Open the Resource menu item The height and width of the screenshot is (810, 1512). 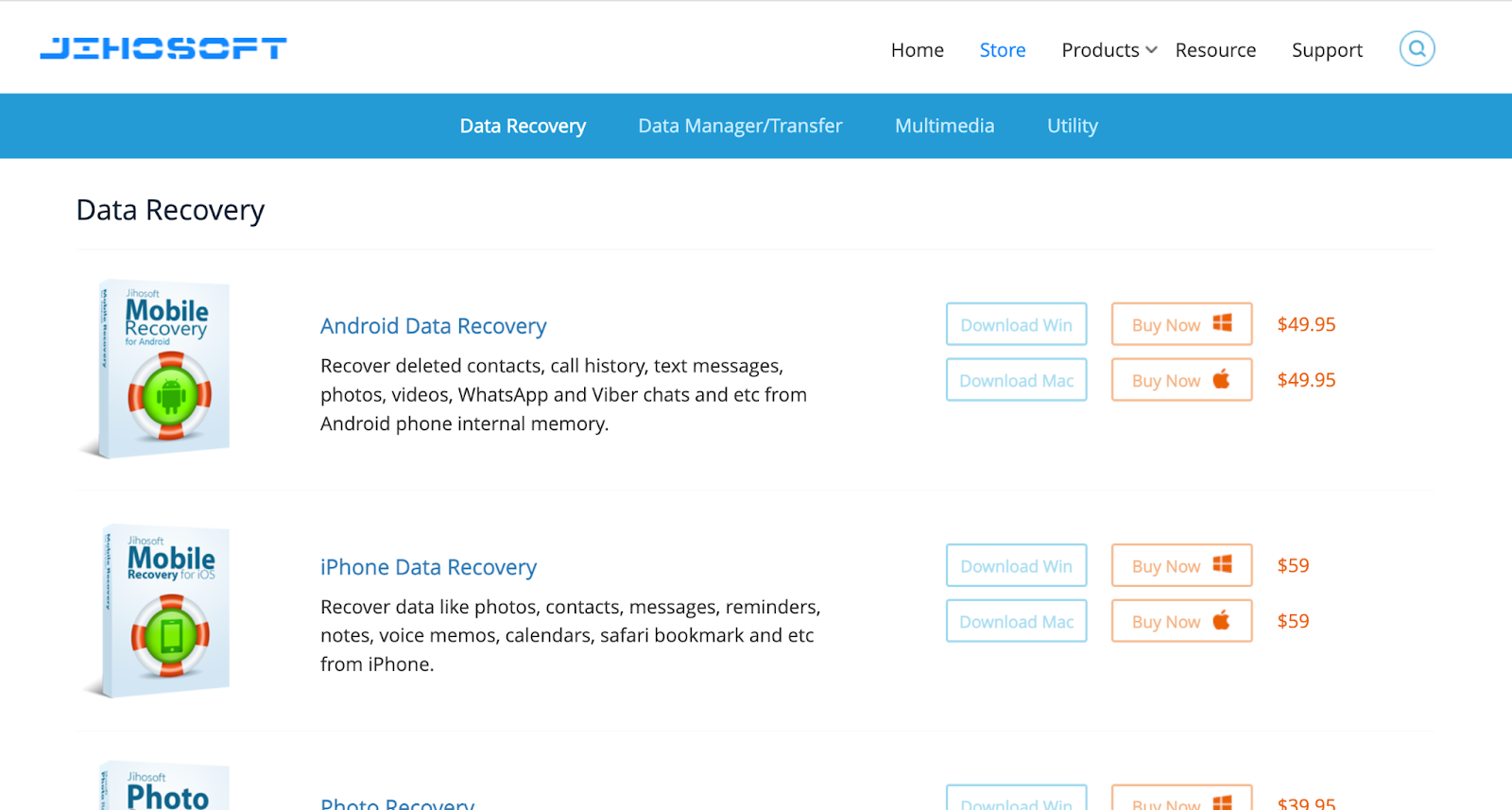tap(1215, 50)
